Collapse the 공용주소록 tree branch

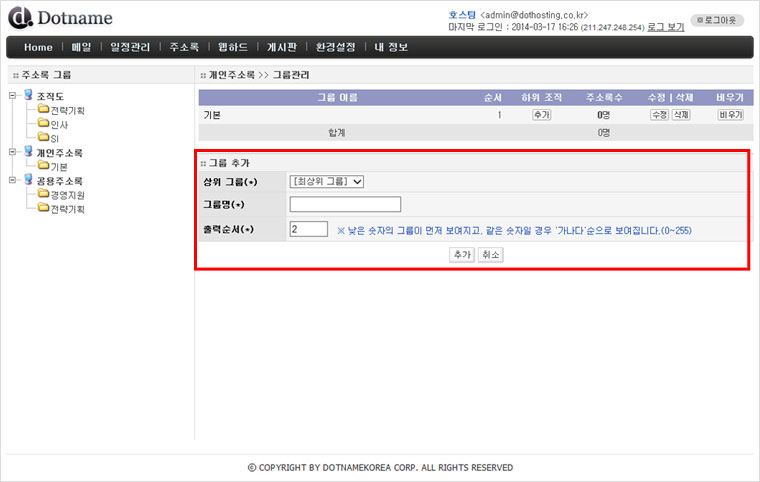tap(12, 181)
